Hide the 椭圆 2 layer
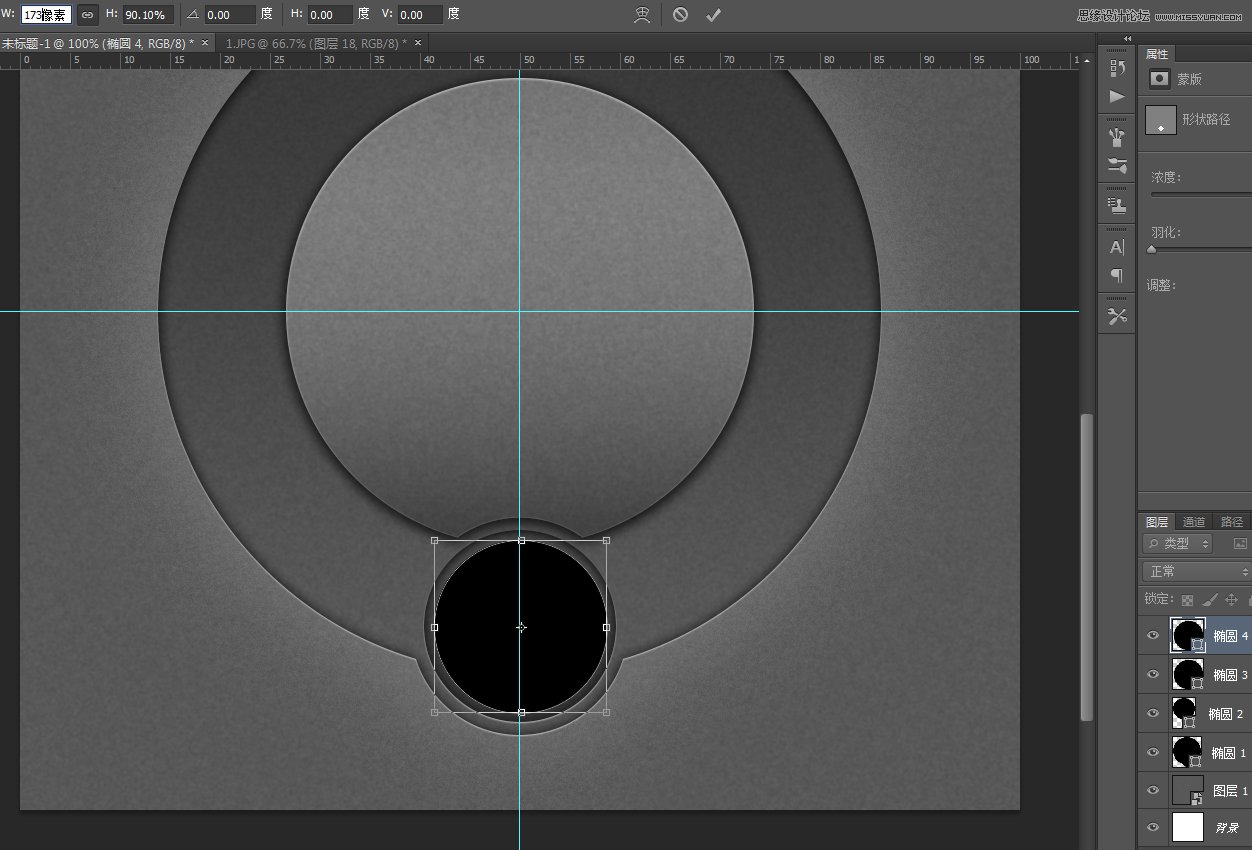Image resolution: width=1252 pixels, height=850 pixels. click(x=1153, y=713)
